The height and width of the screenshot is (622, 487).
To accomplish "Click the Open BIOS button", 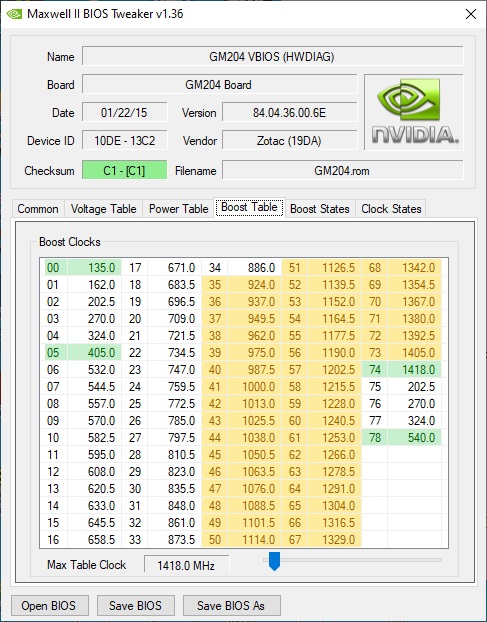I will (49, 606).
